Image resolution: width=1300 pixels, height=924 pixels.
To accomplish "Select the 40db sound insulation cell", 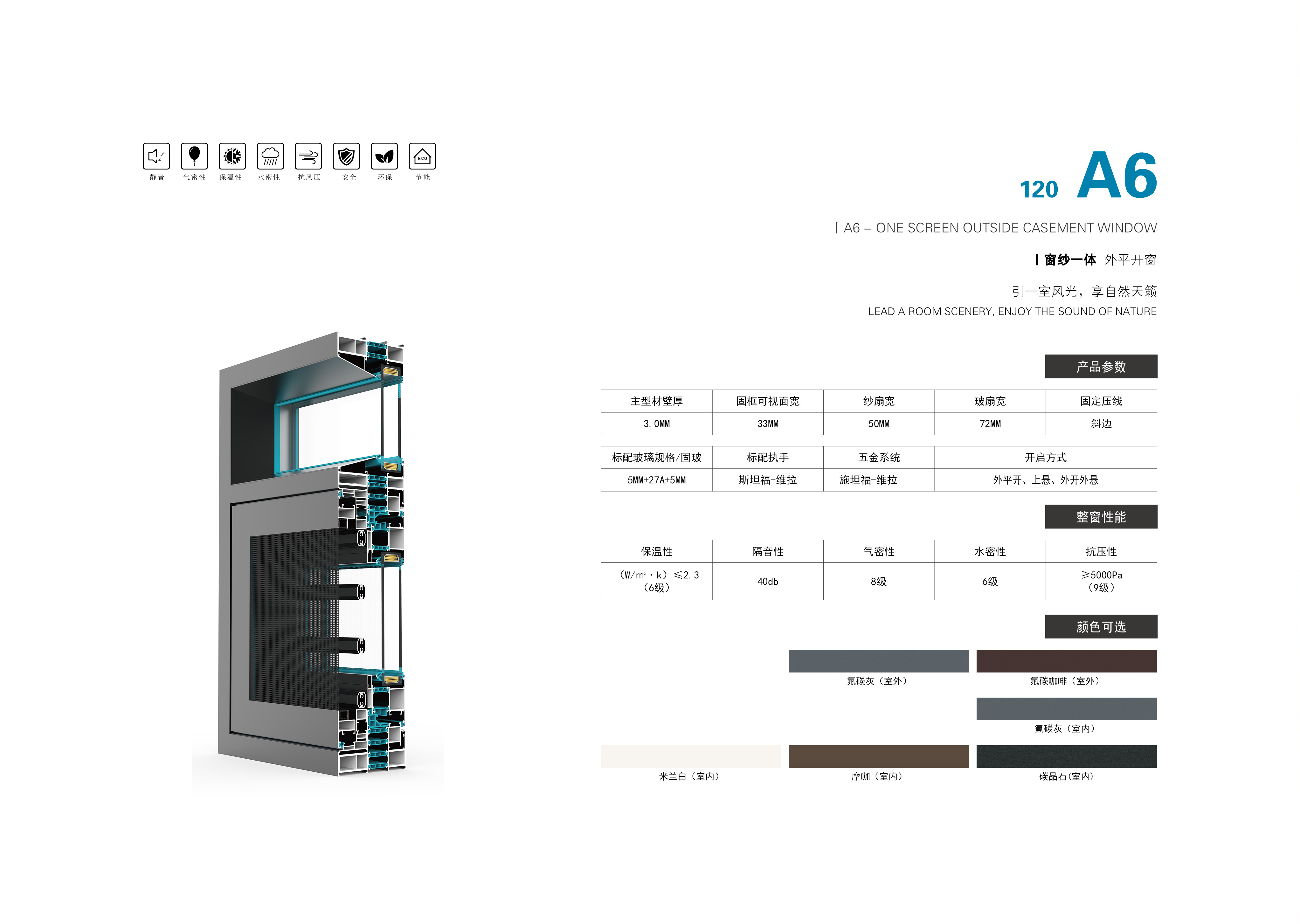I will point(767,582).
